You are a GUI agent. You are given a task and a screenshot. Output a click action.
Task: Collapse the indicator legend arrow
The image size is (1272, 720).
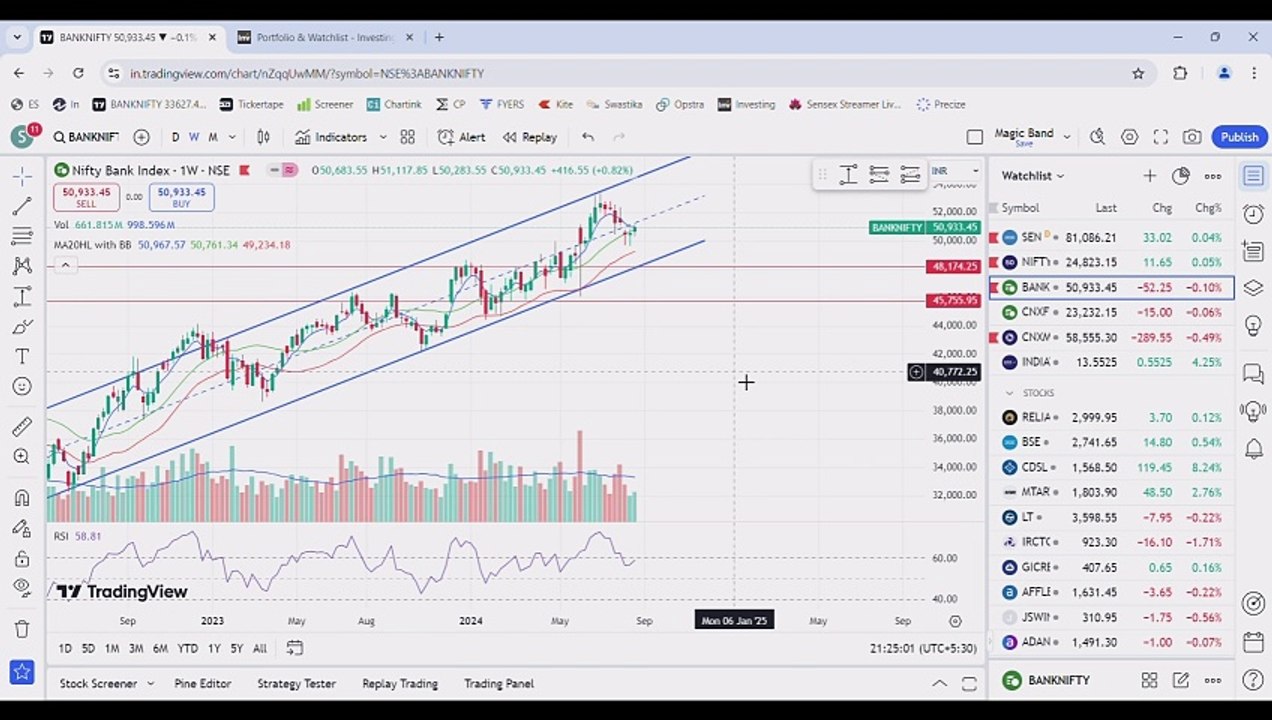pos(65,265)
